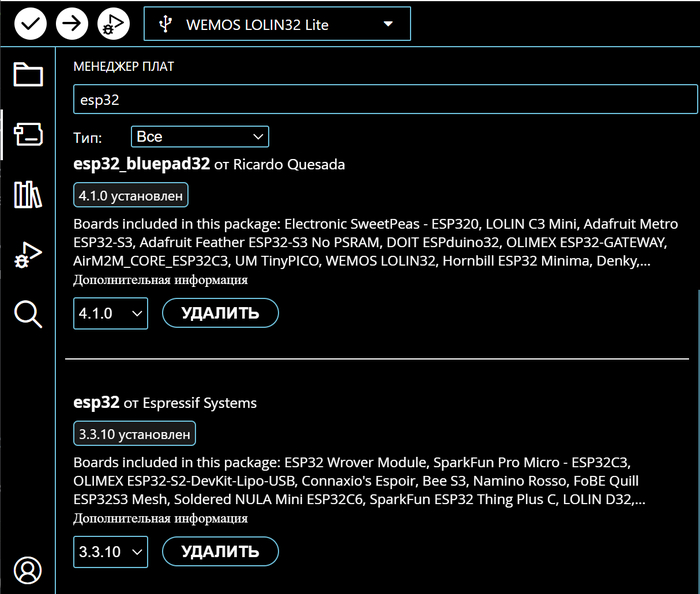Click the Verify checkmark button
This screenshot has height=594, width=700.
[x=30, y=24]
